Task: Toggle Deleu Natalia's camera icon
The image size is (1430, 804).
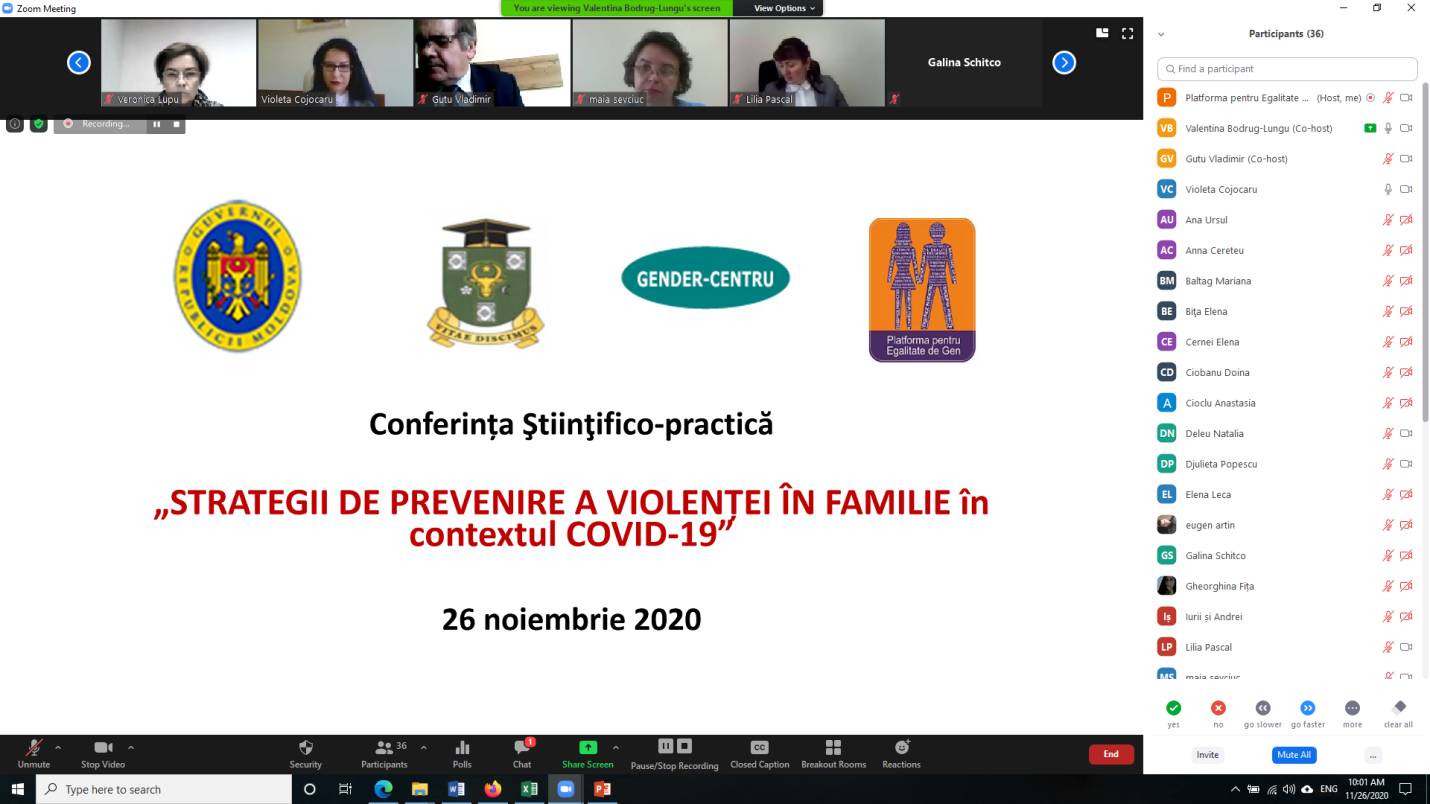Action: pos(1406,433)
